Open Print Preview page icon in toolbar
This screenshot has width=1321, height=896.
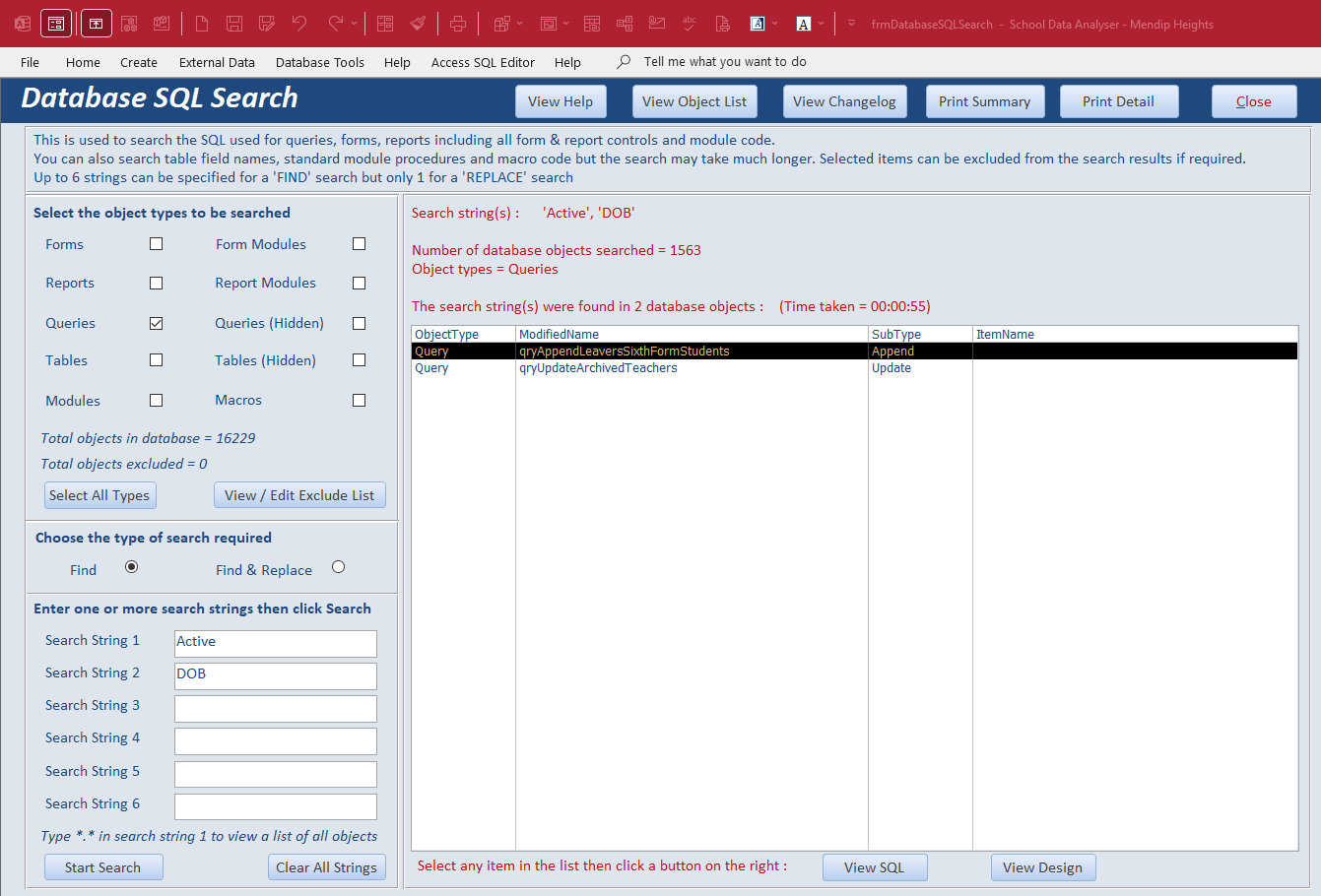coord(723,24)
